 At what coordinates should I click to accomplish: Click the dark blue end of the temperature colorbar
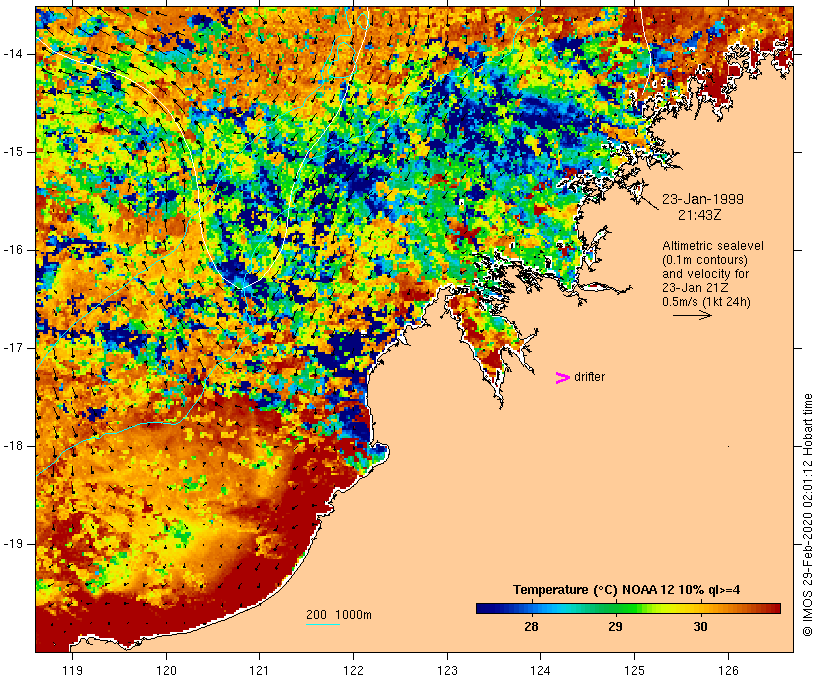point(484,608)
